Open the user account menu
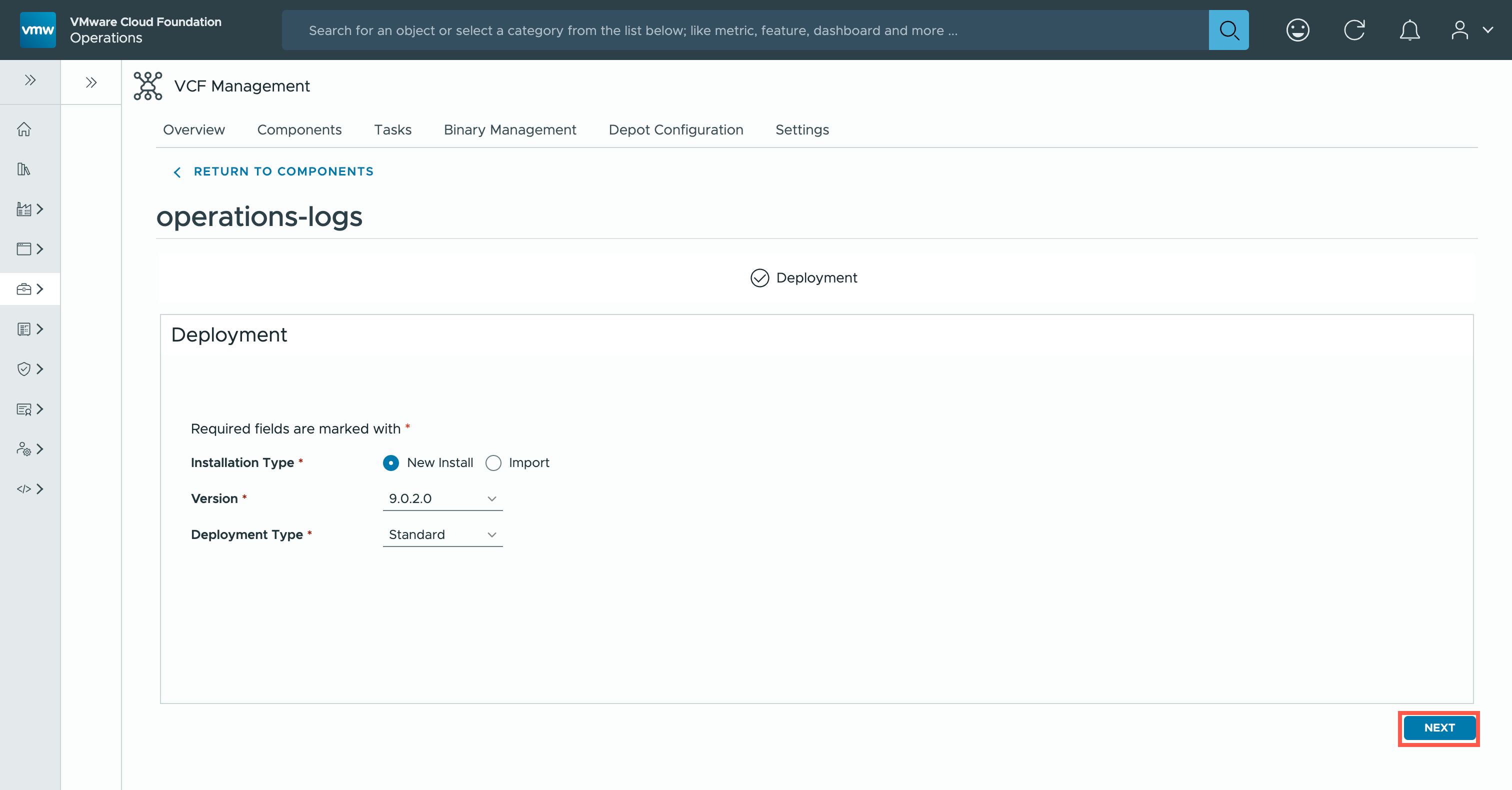This screenshot has width=1512, height=790. (x=1471, y=30)
